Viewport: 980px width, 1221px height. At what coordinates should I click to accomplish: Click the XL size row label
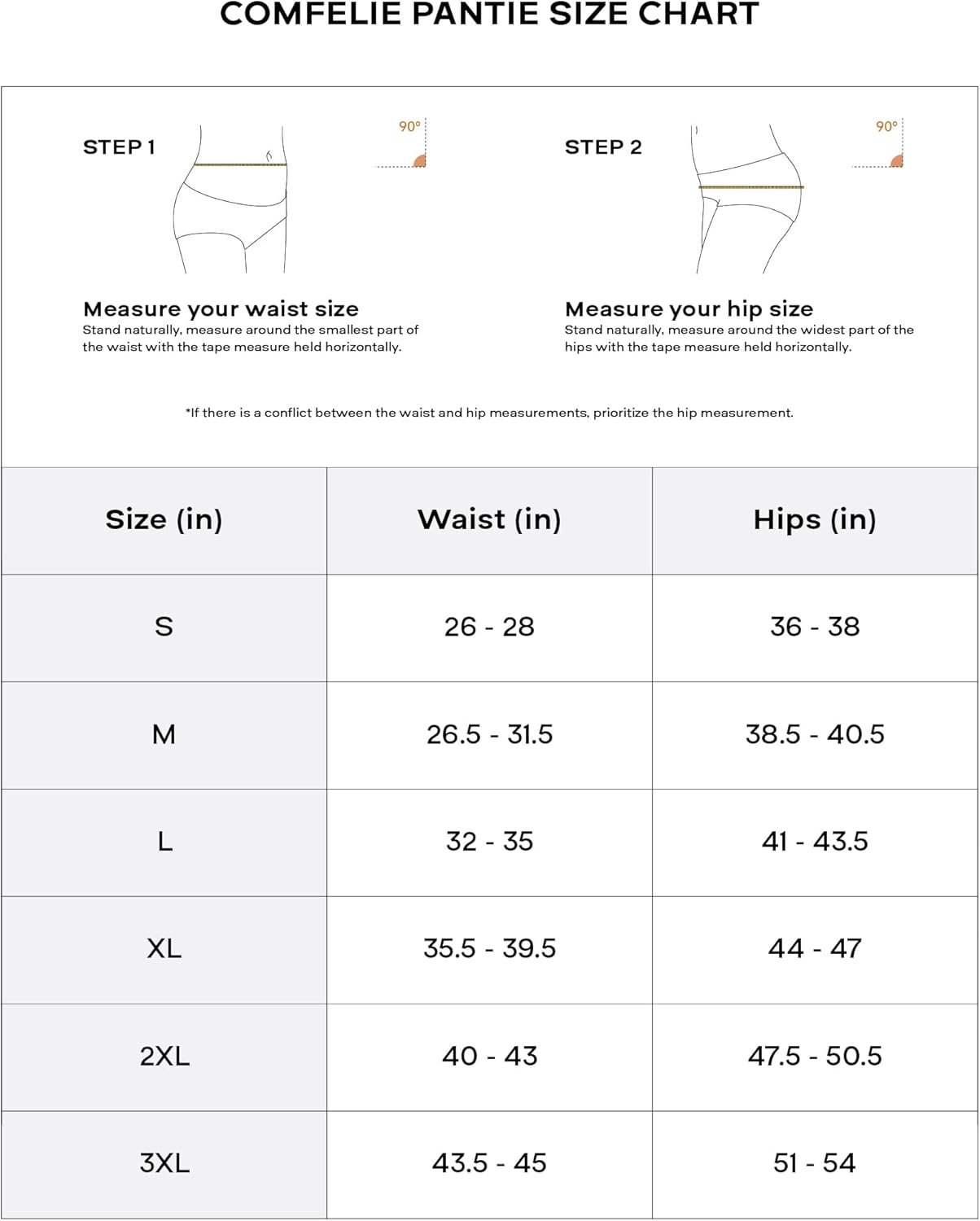click(164, 950)
